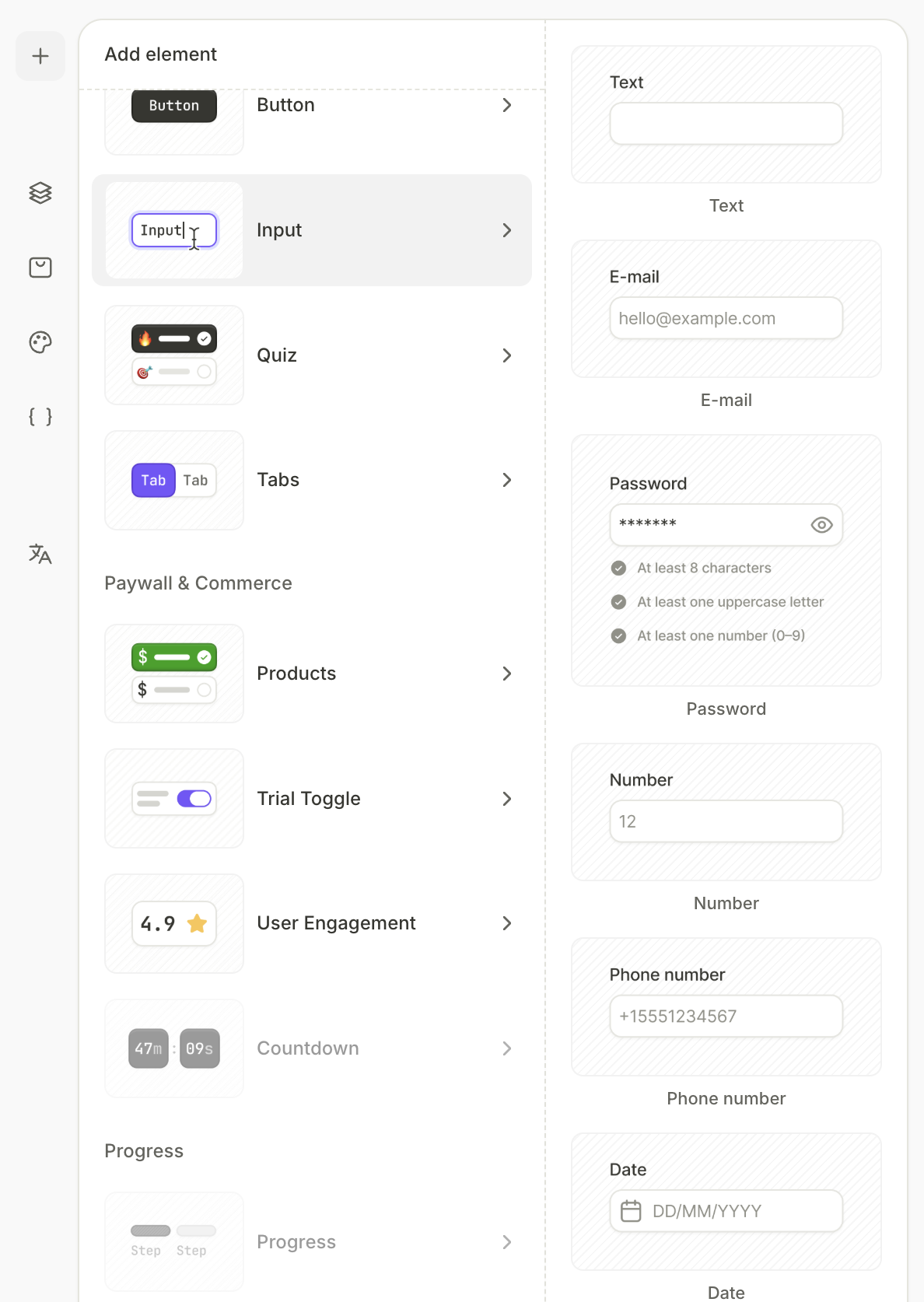This screenshot has height=1302, width=924.
Task: Expand the Quiz row chevron
Action: pyautogui.click(x=507, y=355)
